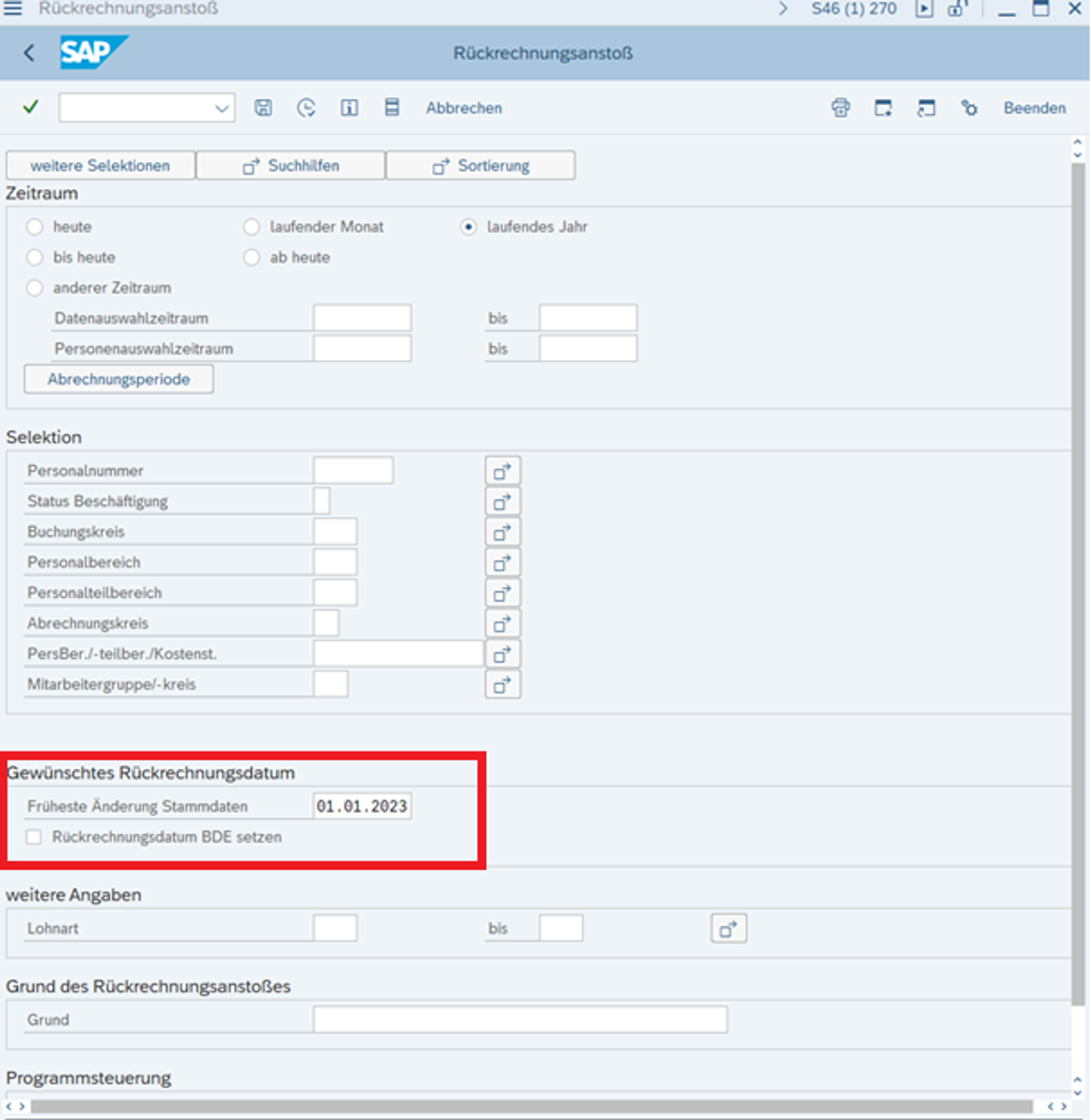The width and height of the screenshot is (1091, 1120).
Task: Expand the Sortierung options button
Action: click(x=480, y=165)
